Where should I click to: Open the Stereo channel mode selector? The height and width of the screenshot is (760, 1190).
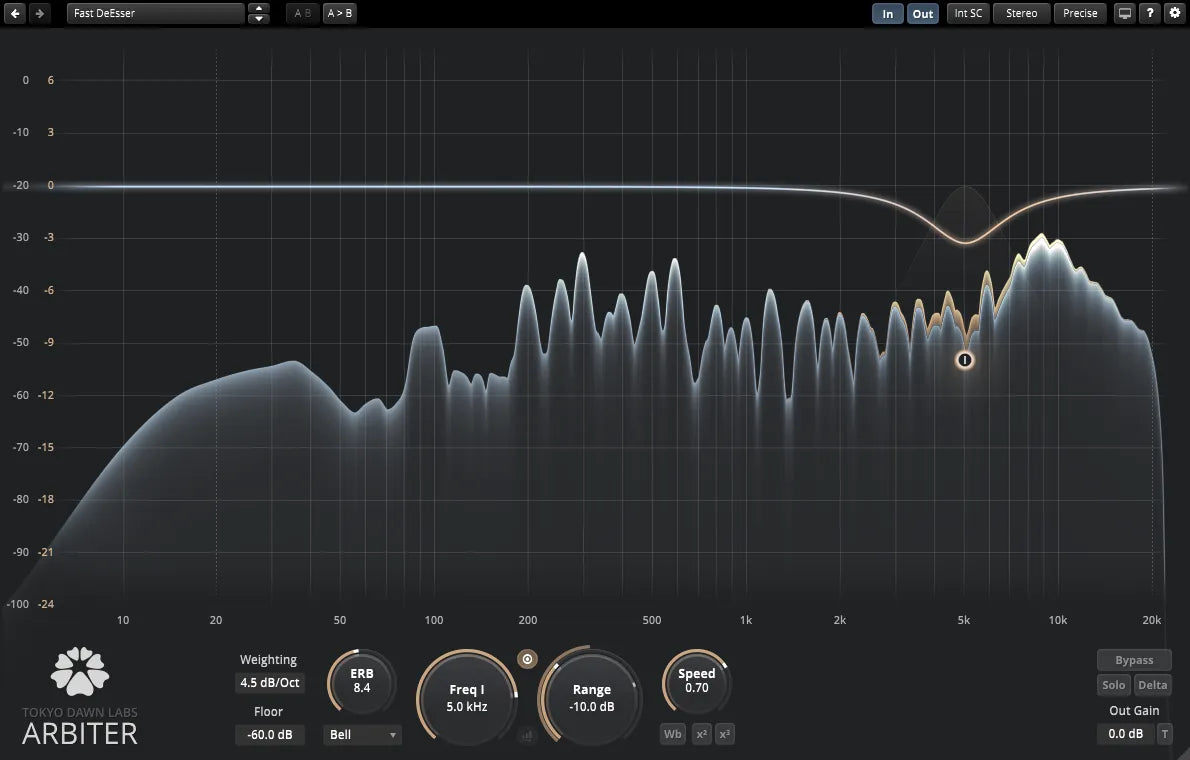tap(1021, 13)
